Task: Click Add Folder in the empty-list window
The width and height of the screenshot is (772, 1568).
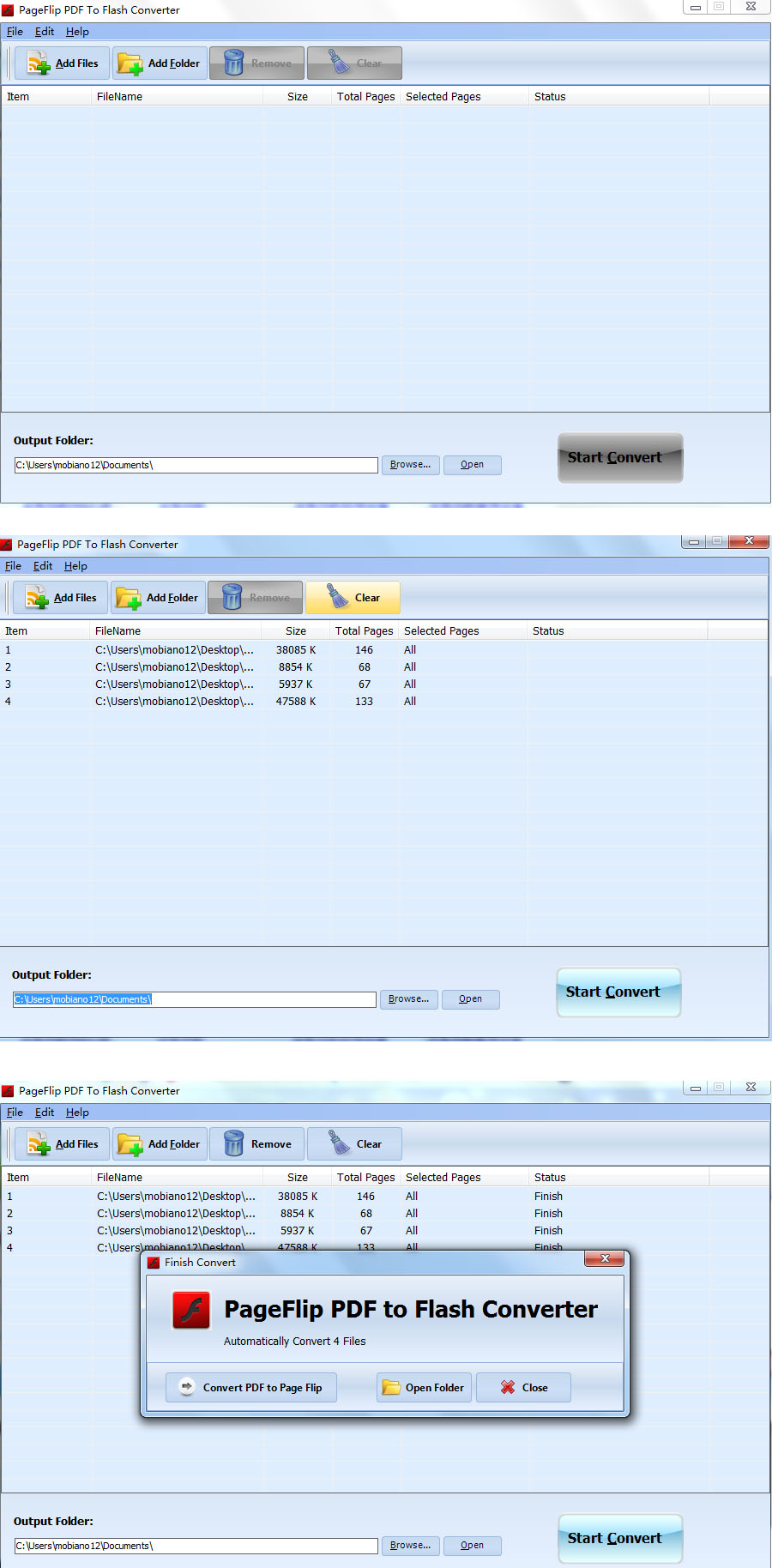Action: [160, 63]
